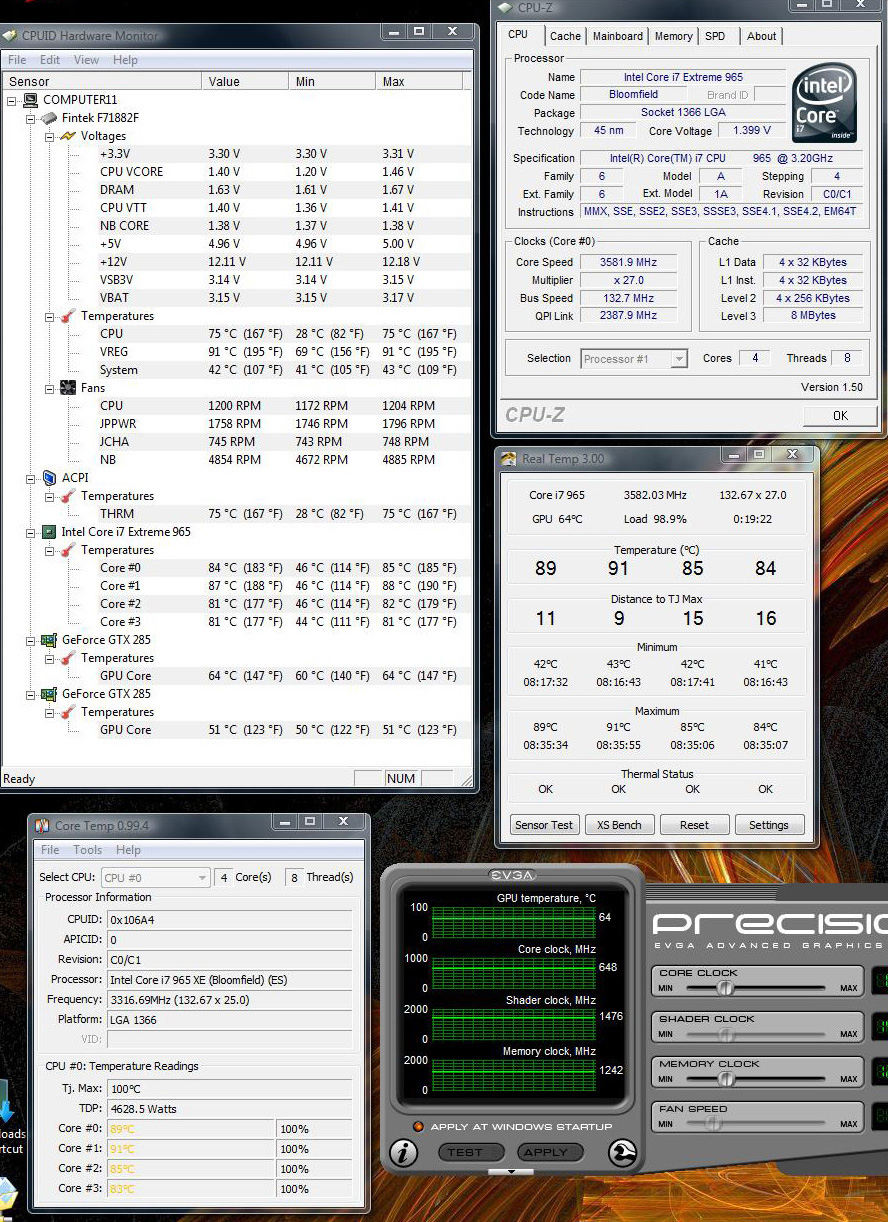888x1222 pixels.
Task: Start XS Bench in Real Temp
Action: pyautogui.click(x=619, y=825)
